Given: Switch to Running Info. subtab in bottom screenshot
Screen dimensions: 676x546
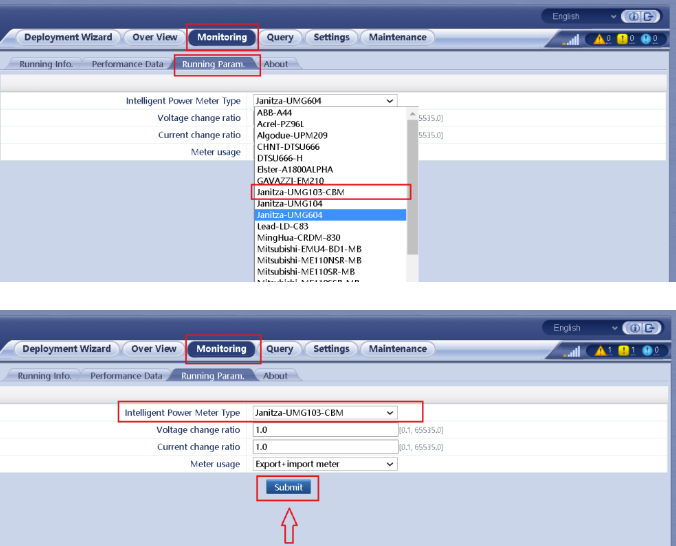Looking at the screenshot, I should (44, 376).
